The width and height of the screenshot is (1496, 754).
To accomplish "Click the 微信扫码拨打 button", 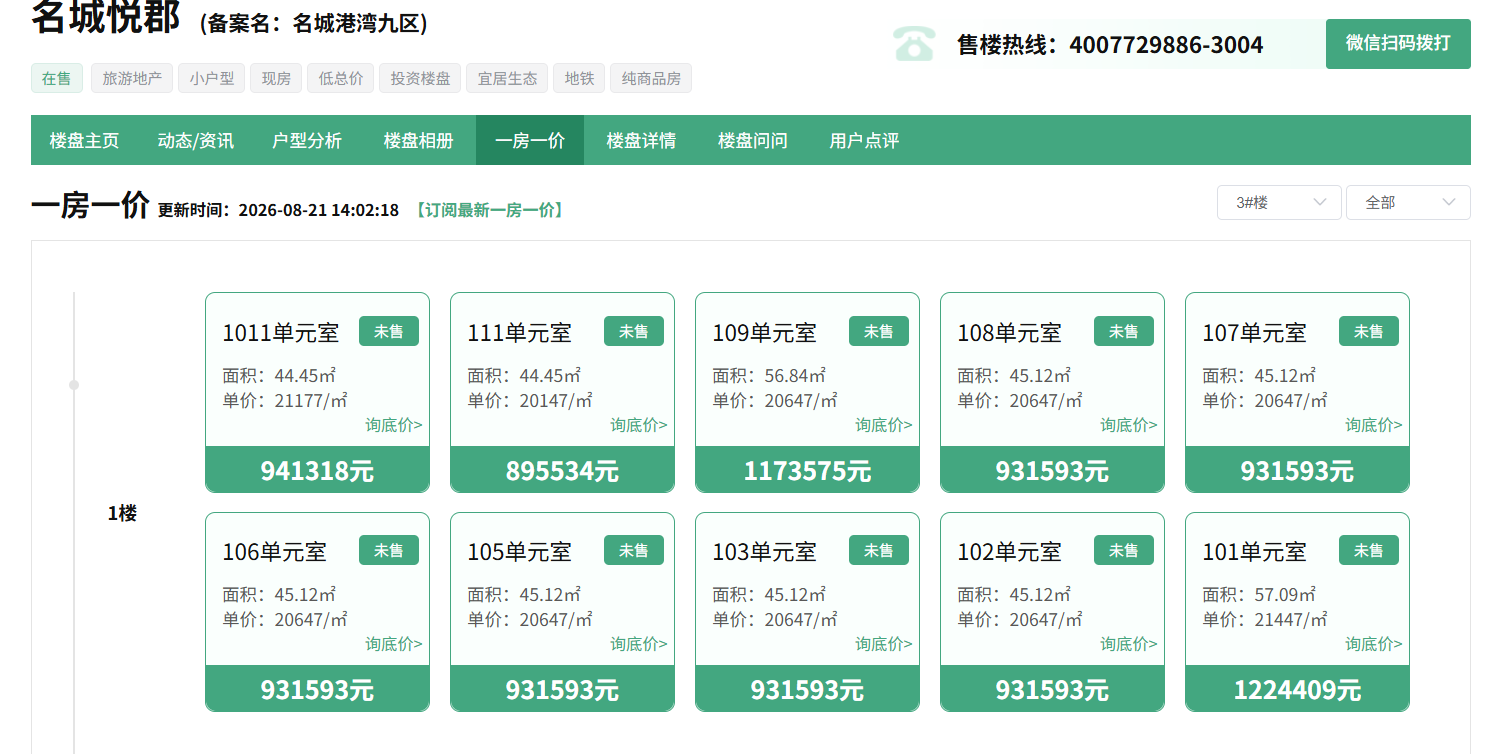I will tap(1398, 44).
